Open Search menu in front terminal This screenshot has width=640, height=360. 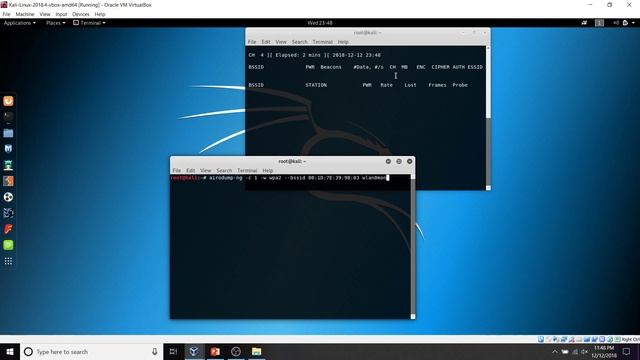pyautogui.click(x=224, y=171)
